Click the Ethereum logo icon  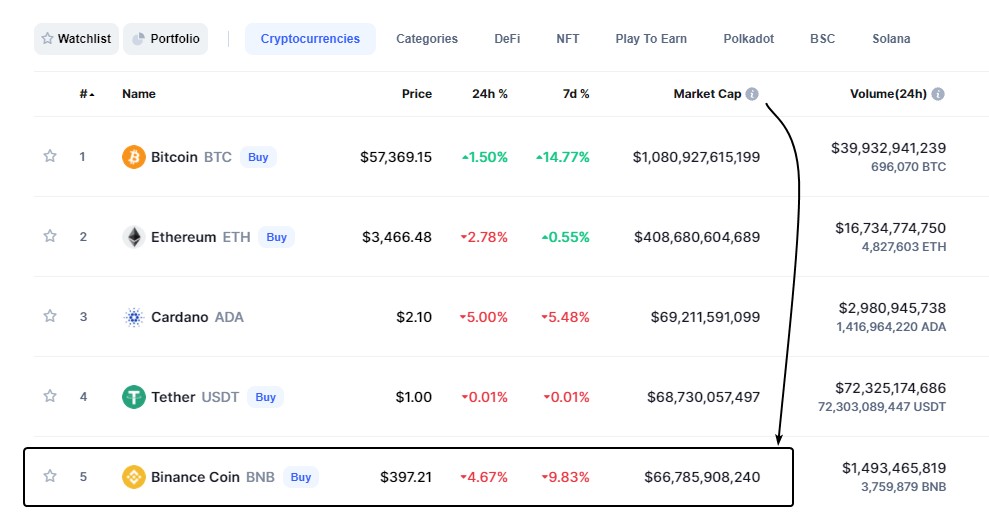(133, 237)
